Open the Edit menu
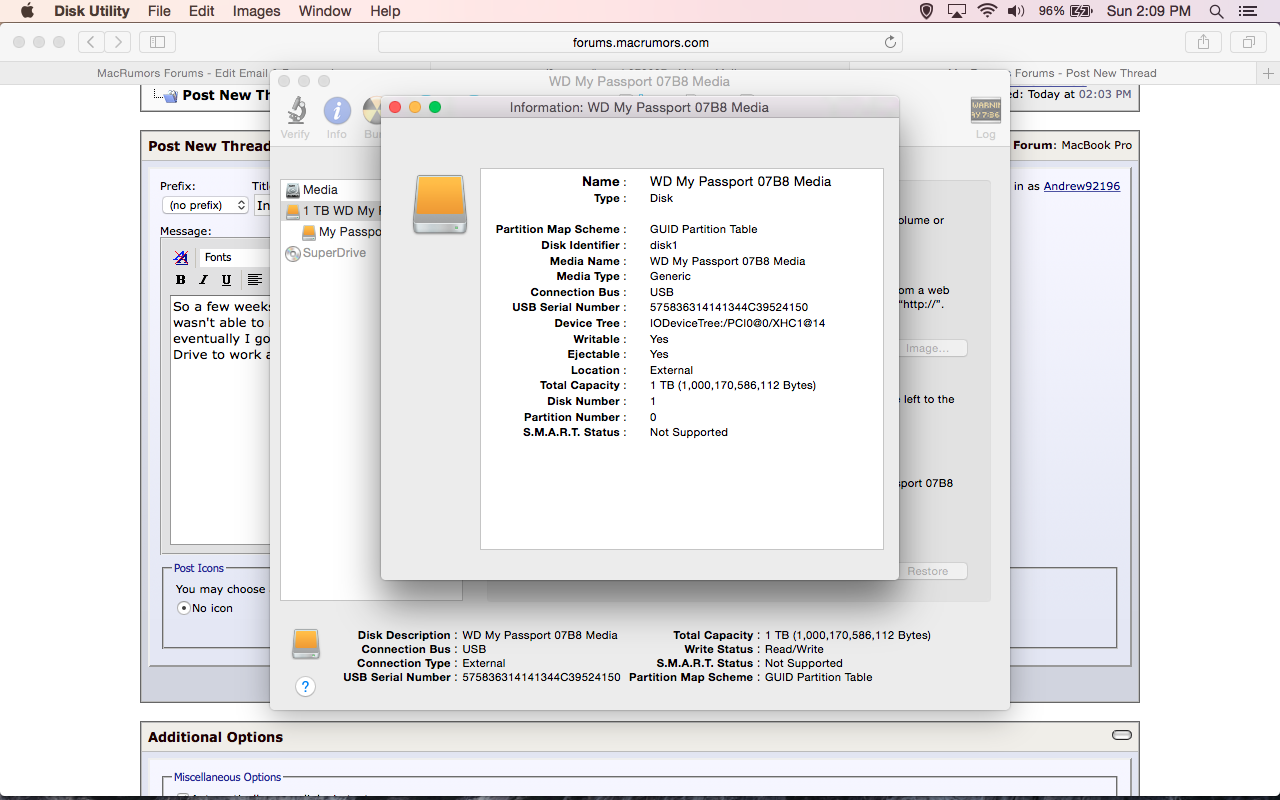Screen dimensions: 1280x800 (202, 11)
